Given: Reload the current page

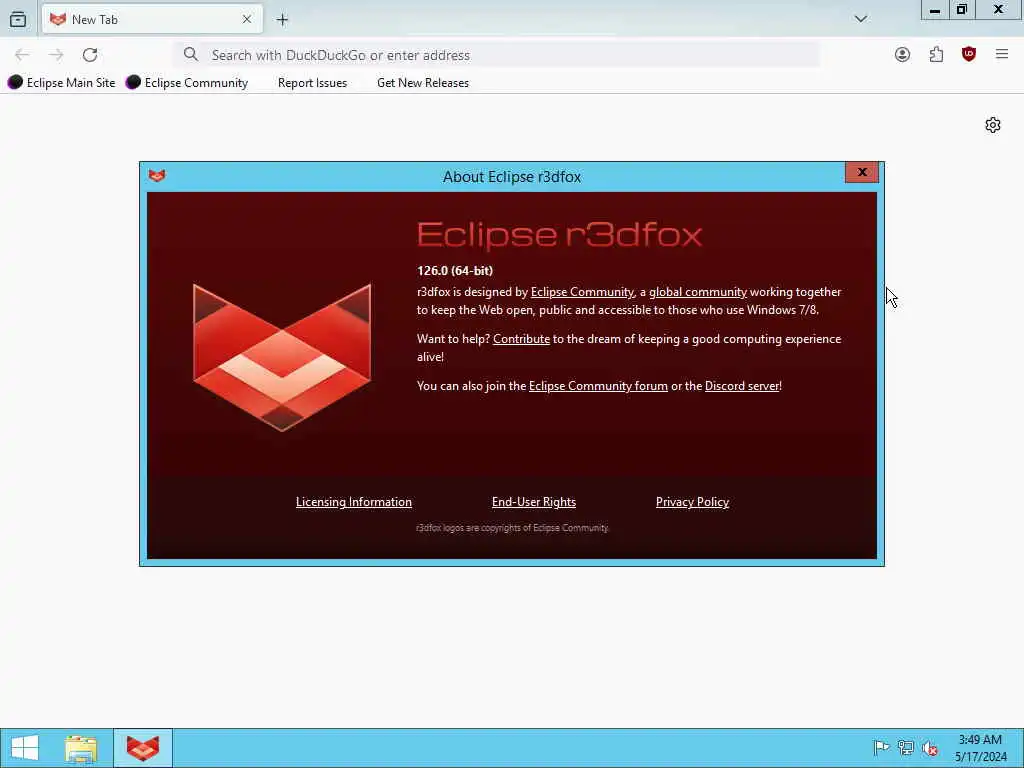Looking at the screenshot, I should 90,55.
